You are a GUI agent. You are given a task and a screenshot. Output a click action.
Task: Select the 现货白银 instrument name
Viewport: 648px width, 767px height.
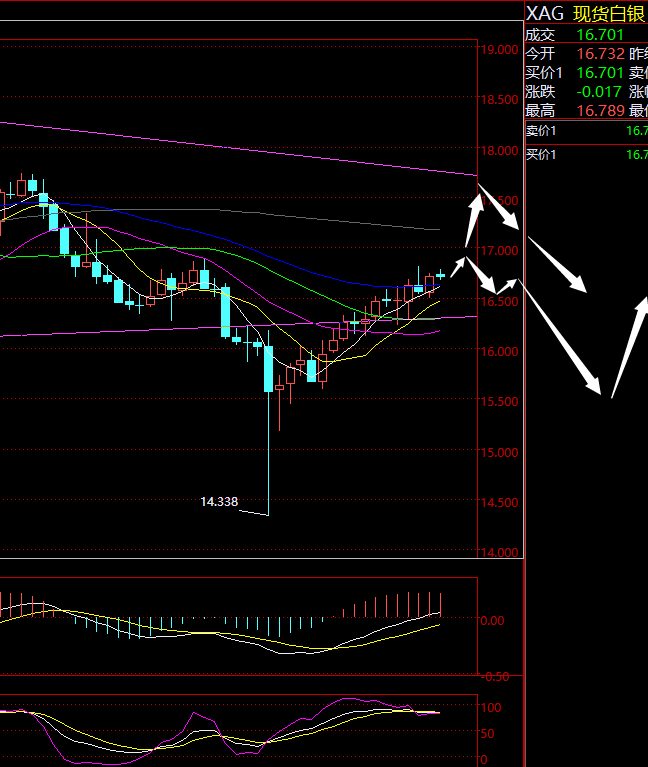coord(609,14)
